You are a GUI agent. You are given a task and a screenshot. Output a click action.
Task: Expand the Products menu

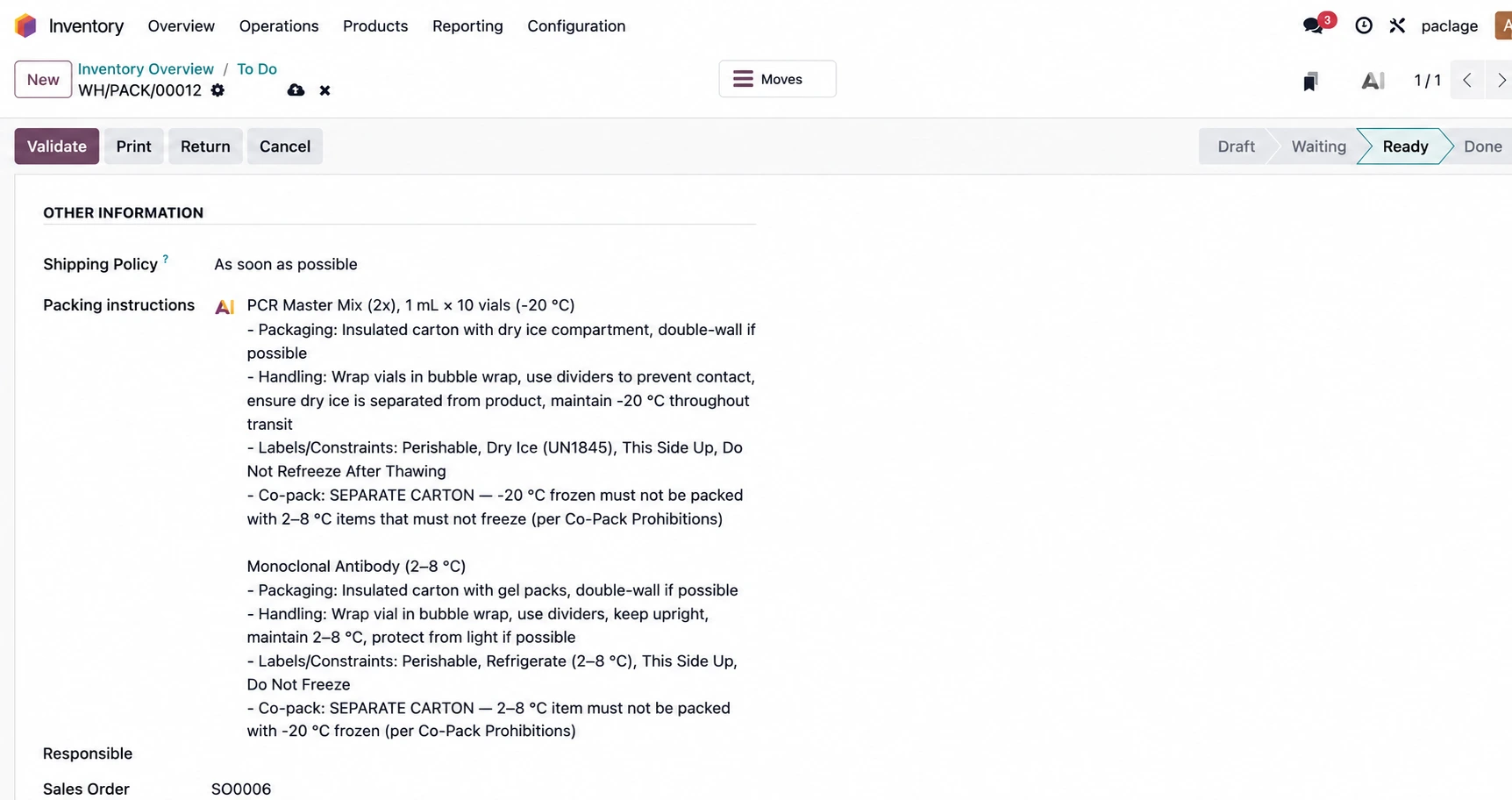375,26
